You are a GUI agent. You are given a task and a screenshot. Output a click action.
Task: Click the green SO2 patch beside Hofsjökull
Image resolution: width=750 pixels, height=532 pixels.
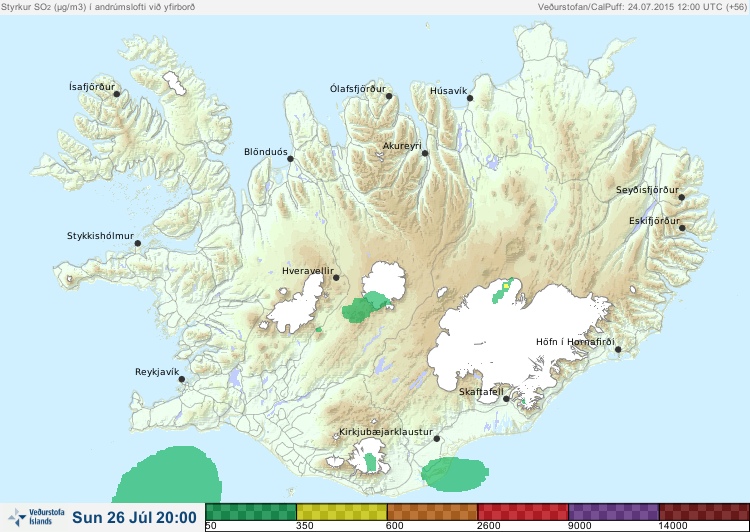(365, 307)
